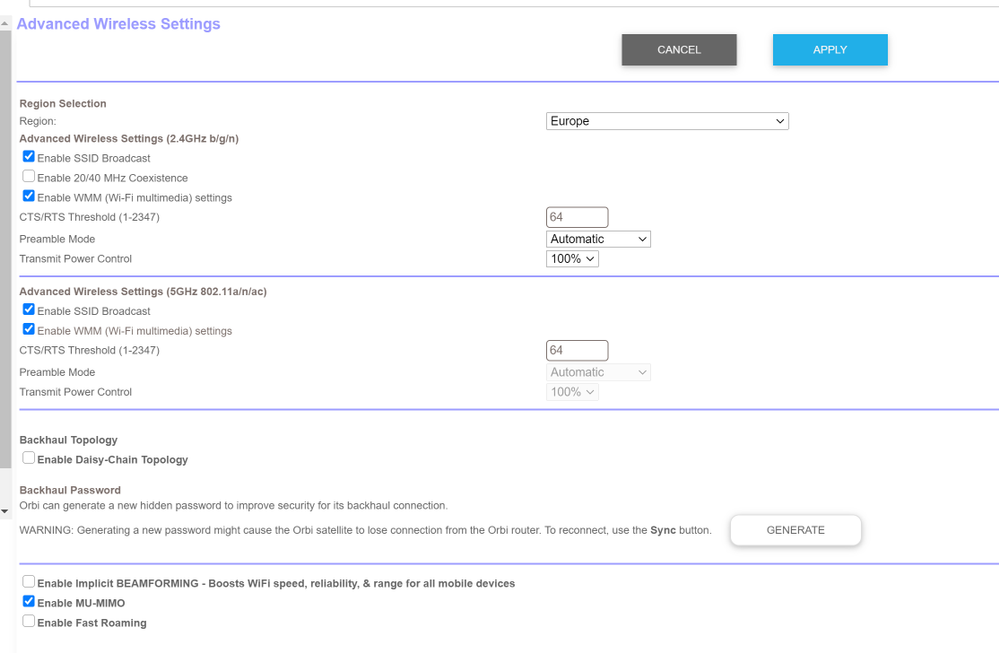Open the 2.4GHz Transmit Power Control dropdown
The width and height of the screenshot is (999, 653).
click(x=573, y=259)
